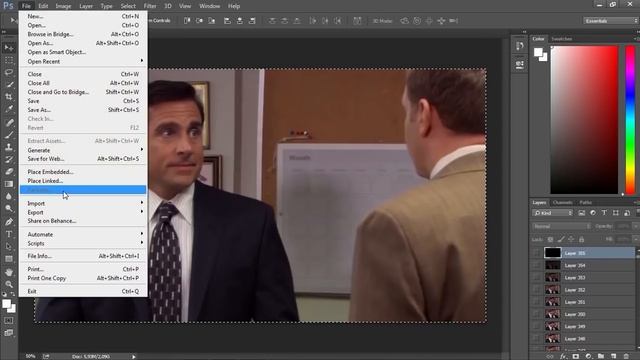Viewport: 640px width, 360px height.
Task: Open the History panel icon
Action: [x=520, y=46]
